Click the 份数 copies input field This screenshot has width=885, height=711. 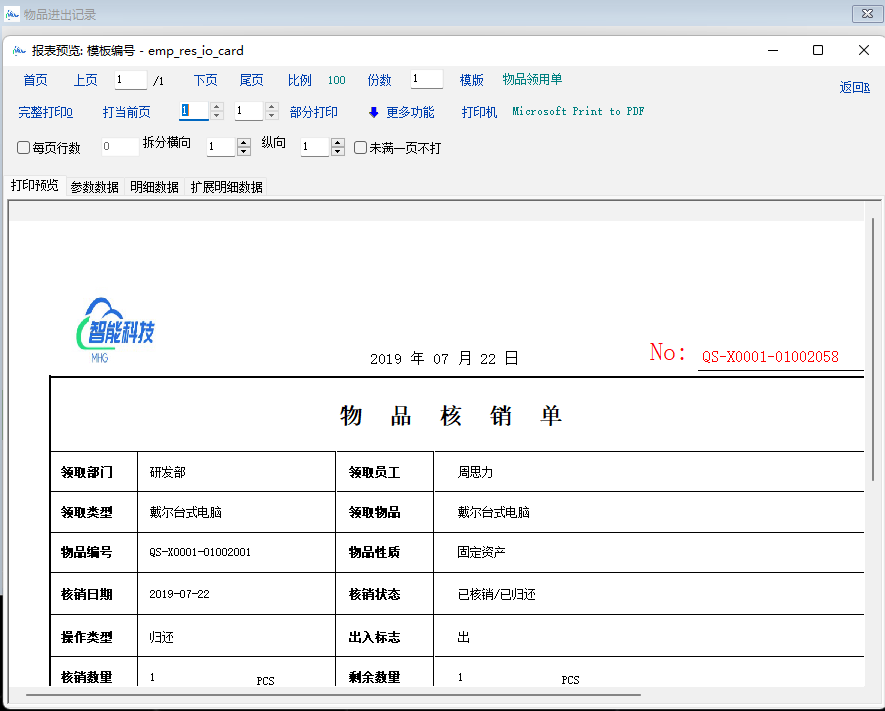point(426,80)
